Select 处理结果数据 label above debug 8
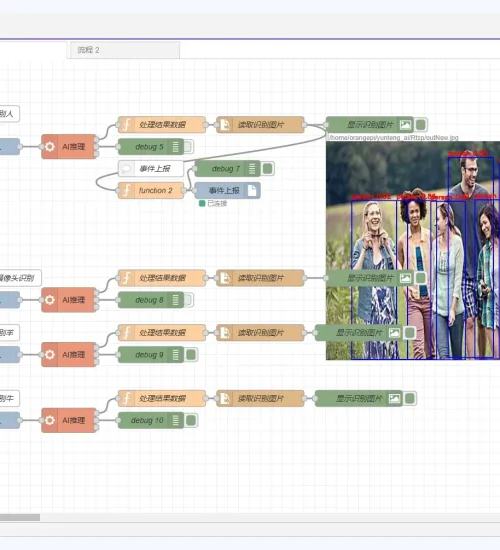The width and height of the screenshot is (500, 550). coord(162,278)
